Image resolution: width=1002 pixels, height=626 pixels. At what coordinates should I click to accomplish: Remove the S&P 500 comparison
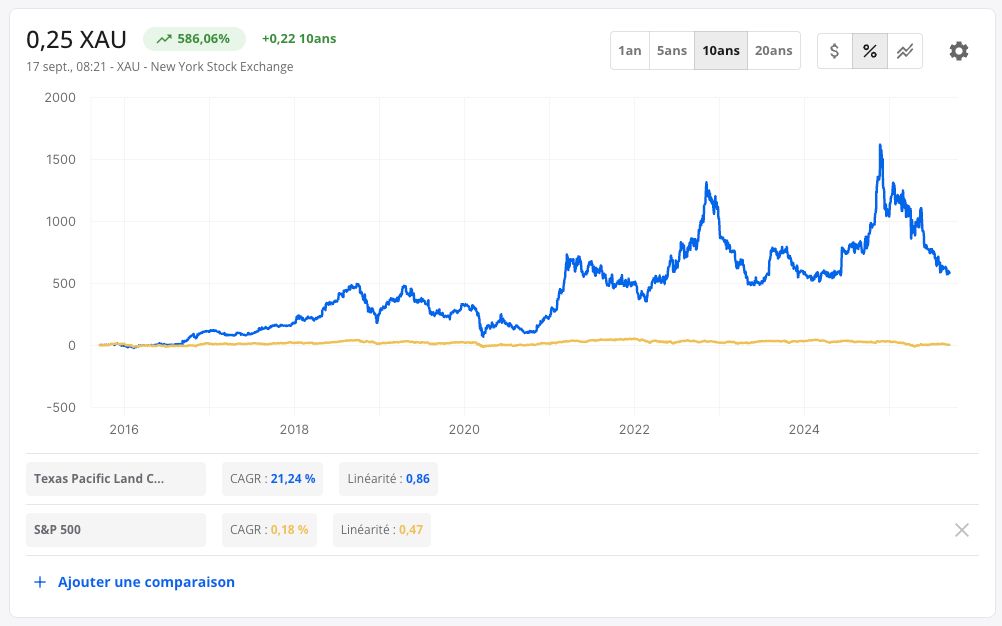pyautogui.click(x=962, y=530)
